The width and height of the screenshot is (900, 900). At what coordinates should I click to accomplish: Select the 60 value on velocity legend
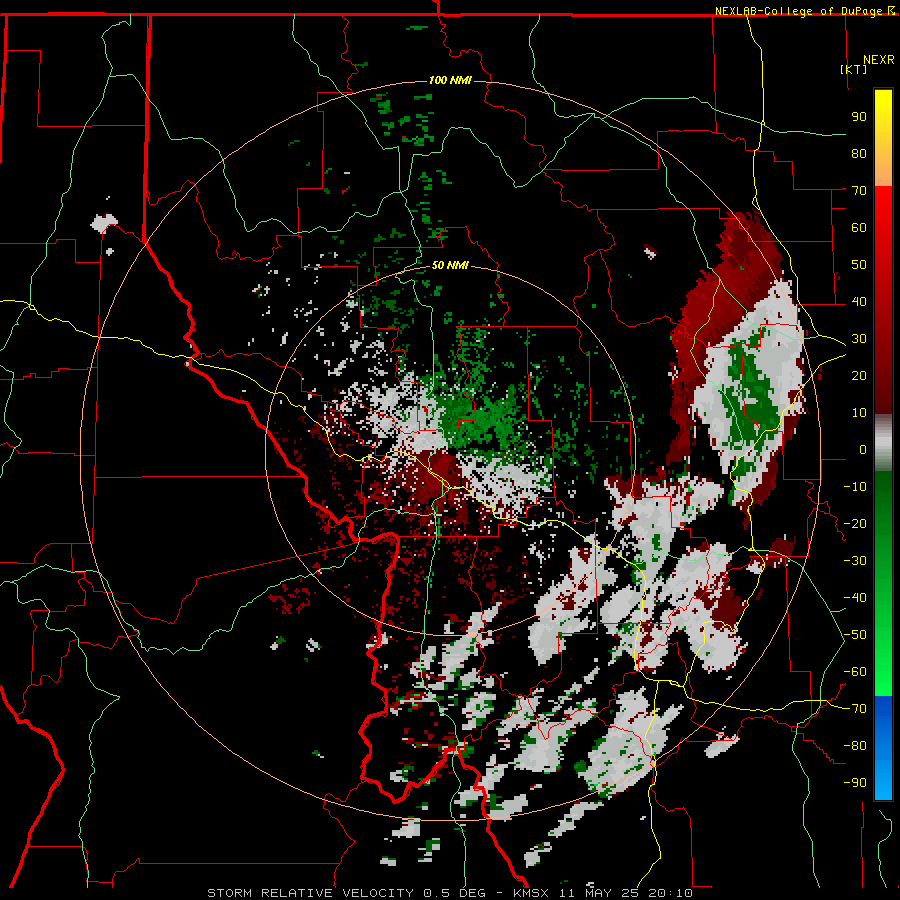pyautogui.click(x=859, y=228)
